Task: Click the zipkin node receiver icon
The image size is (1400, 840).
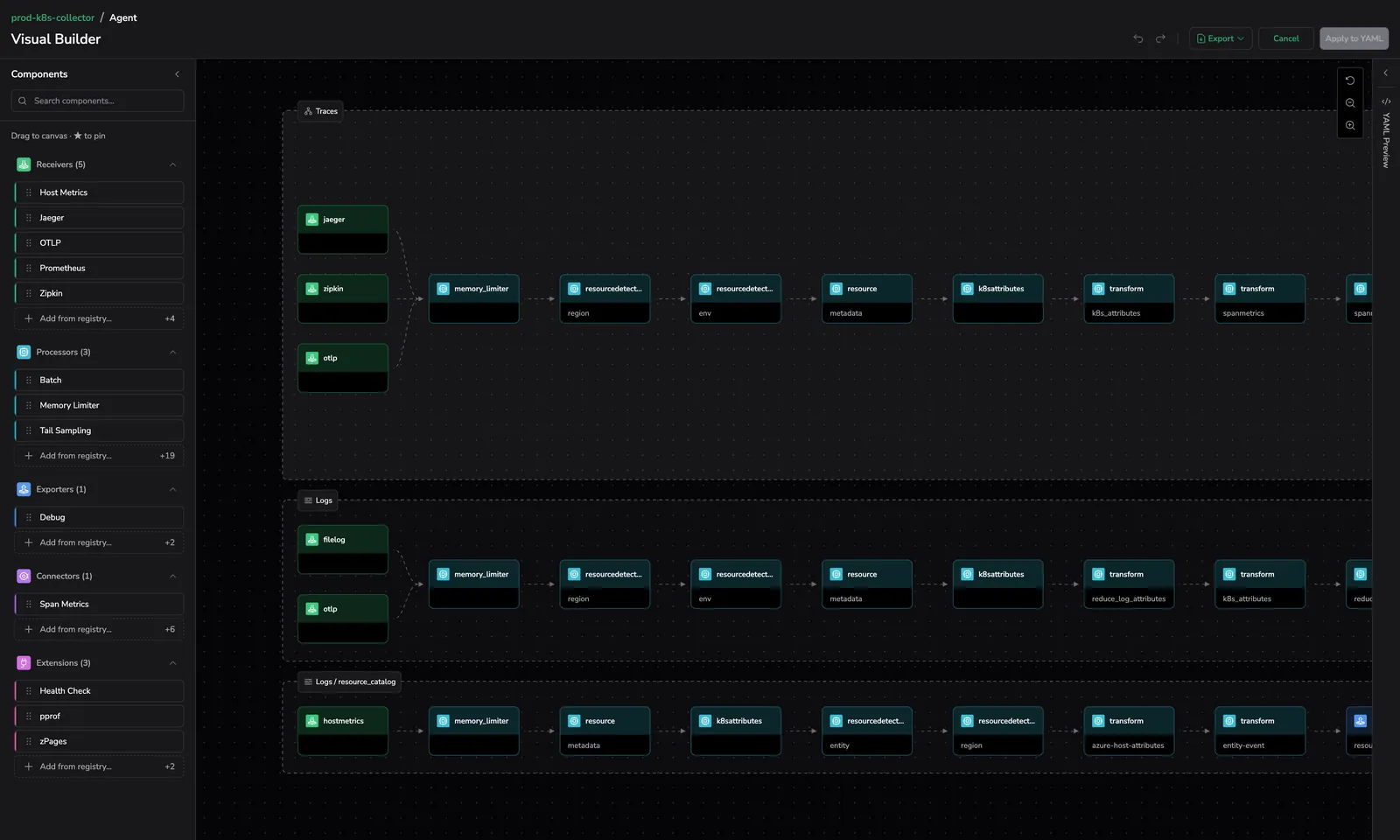Action: click(x=311, y=289)
